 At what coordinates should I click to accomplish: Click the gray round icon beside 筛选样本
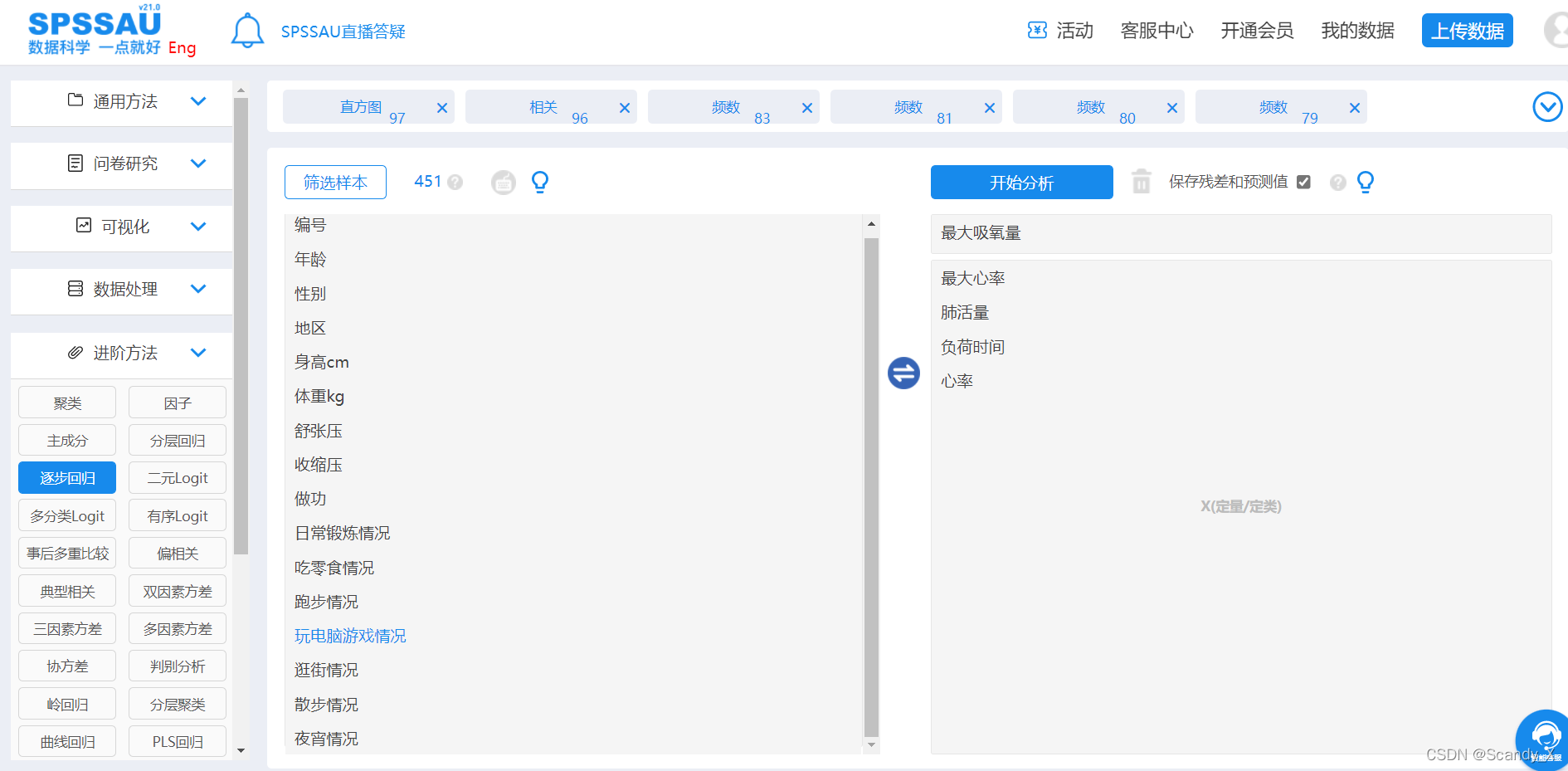click(x=504, y=182)
